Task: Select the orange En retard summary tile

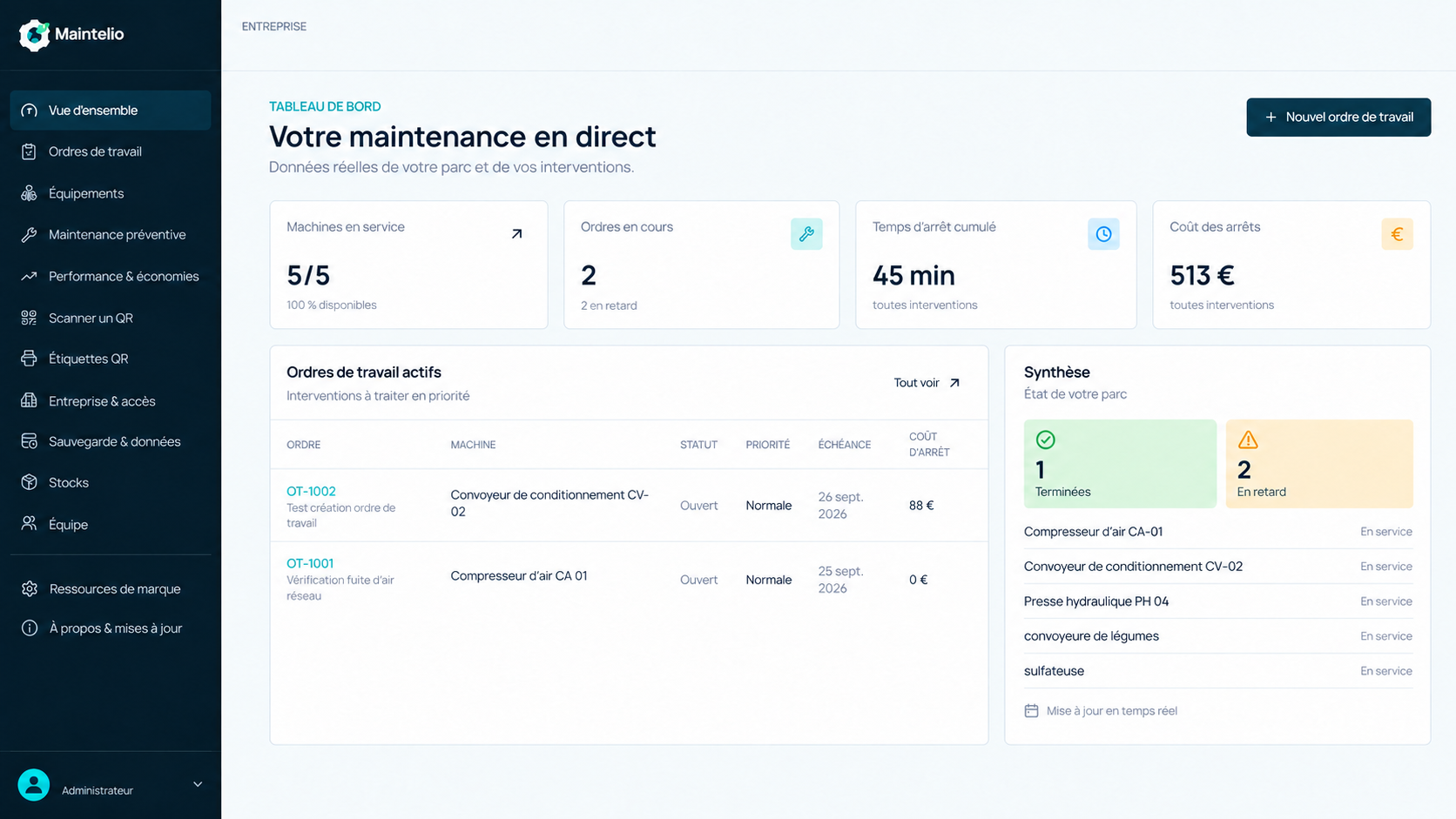Action: (x=1319, y=464)
